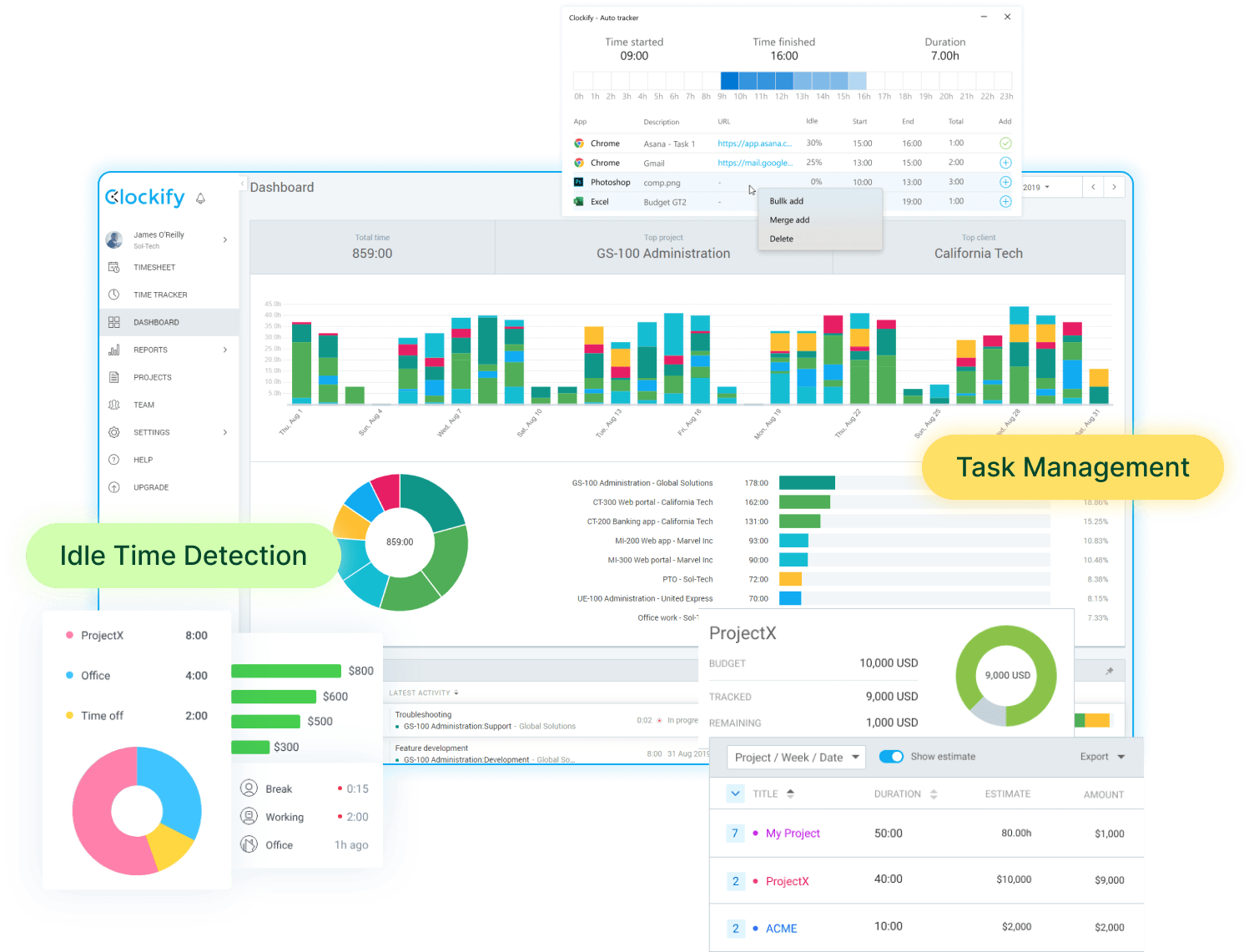Open the ProjectX link in table
The width and height of the screenshot is (1249, 952).
pos(788,881)
